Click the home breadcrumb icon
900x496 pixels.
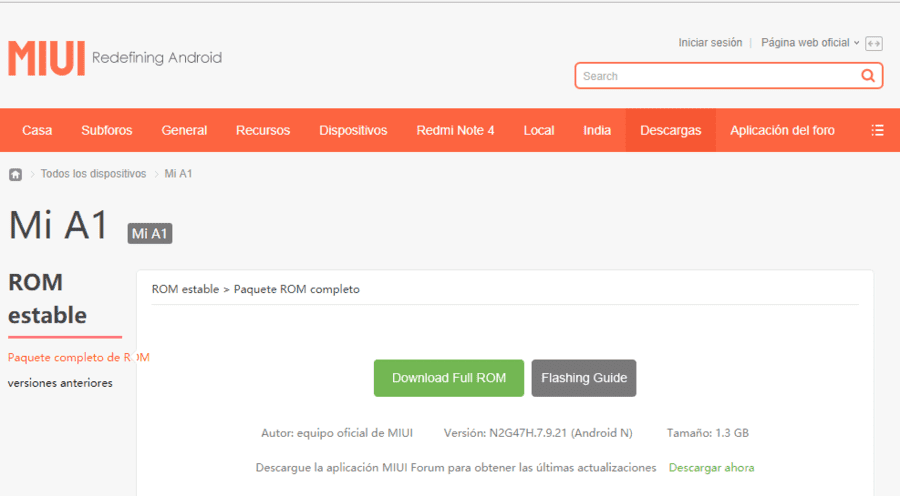(15, 175)
